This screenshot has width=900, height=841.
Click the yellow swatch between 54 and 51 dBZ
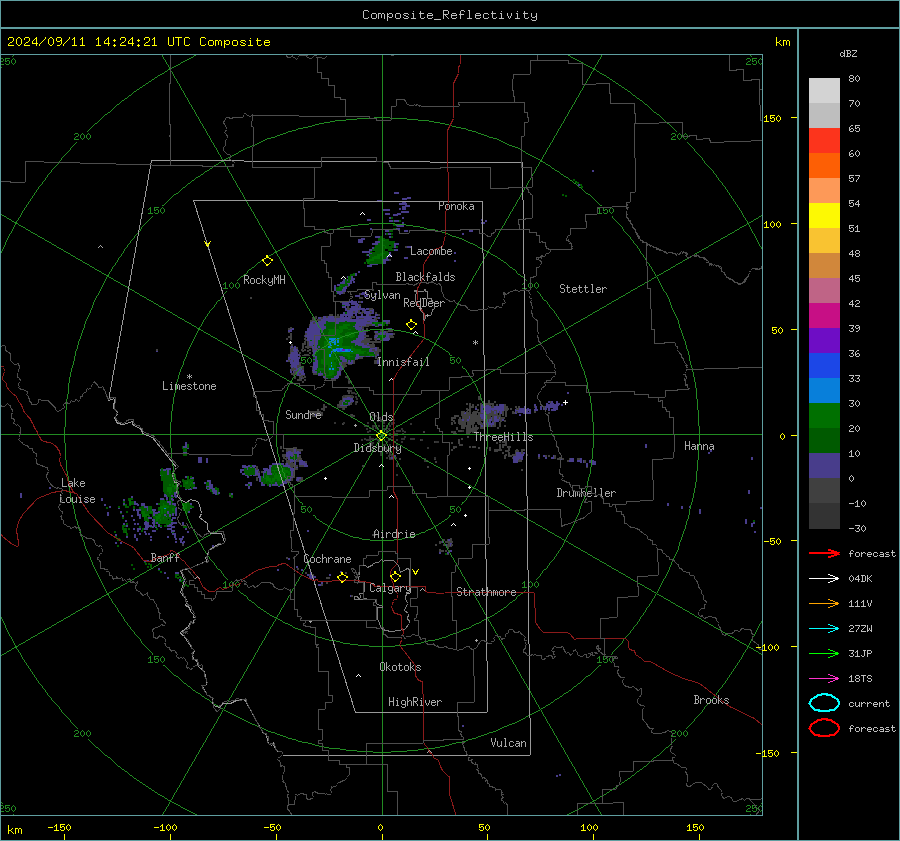point(824,215)
